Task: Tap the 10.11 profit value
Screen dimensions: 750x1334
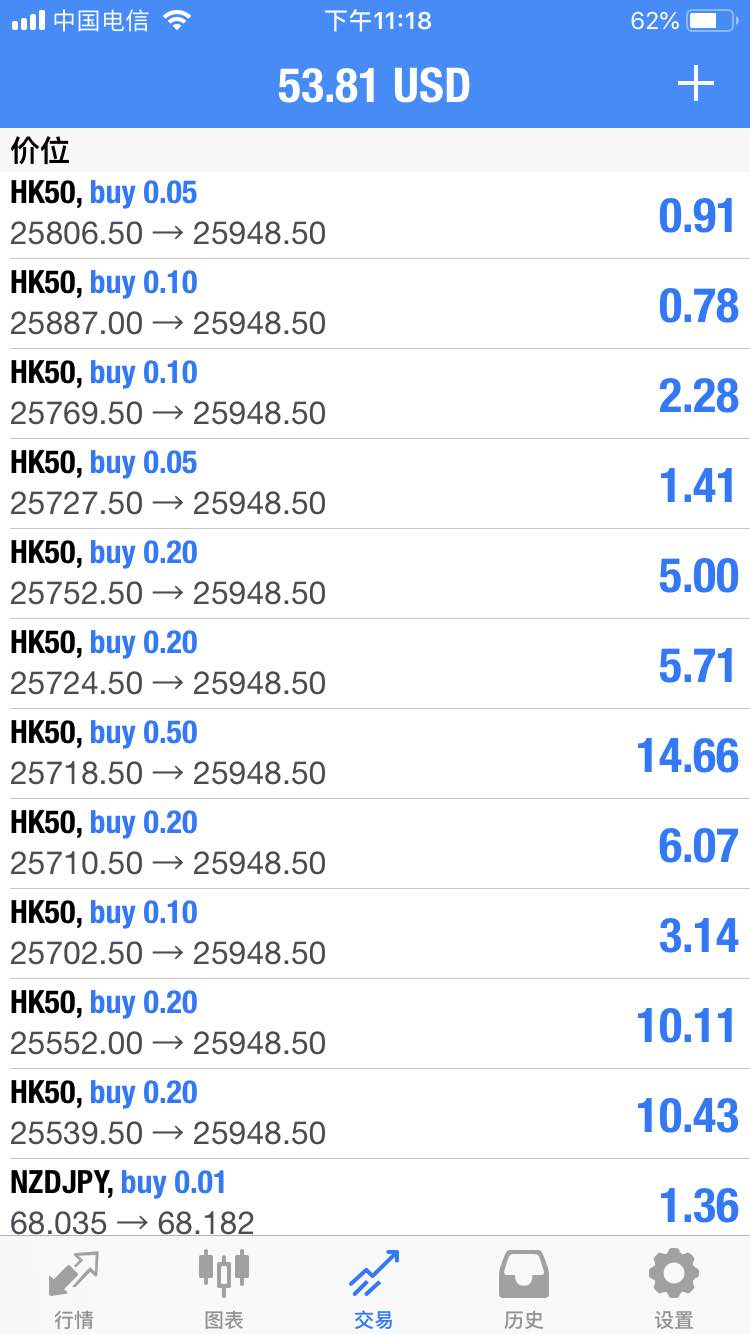Action: coord(688,1026)
